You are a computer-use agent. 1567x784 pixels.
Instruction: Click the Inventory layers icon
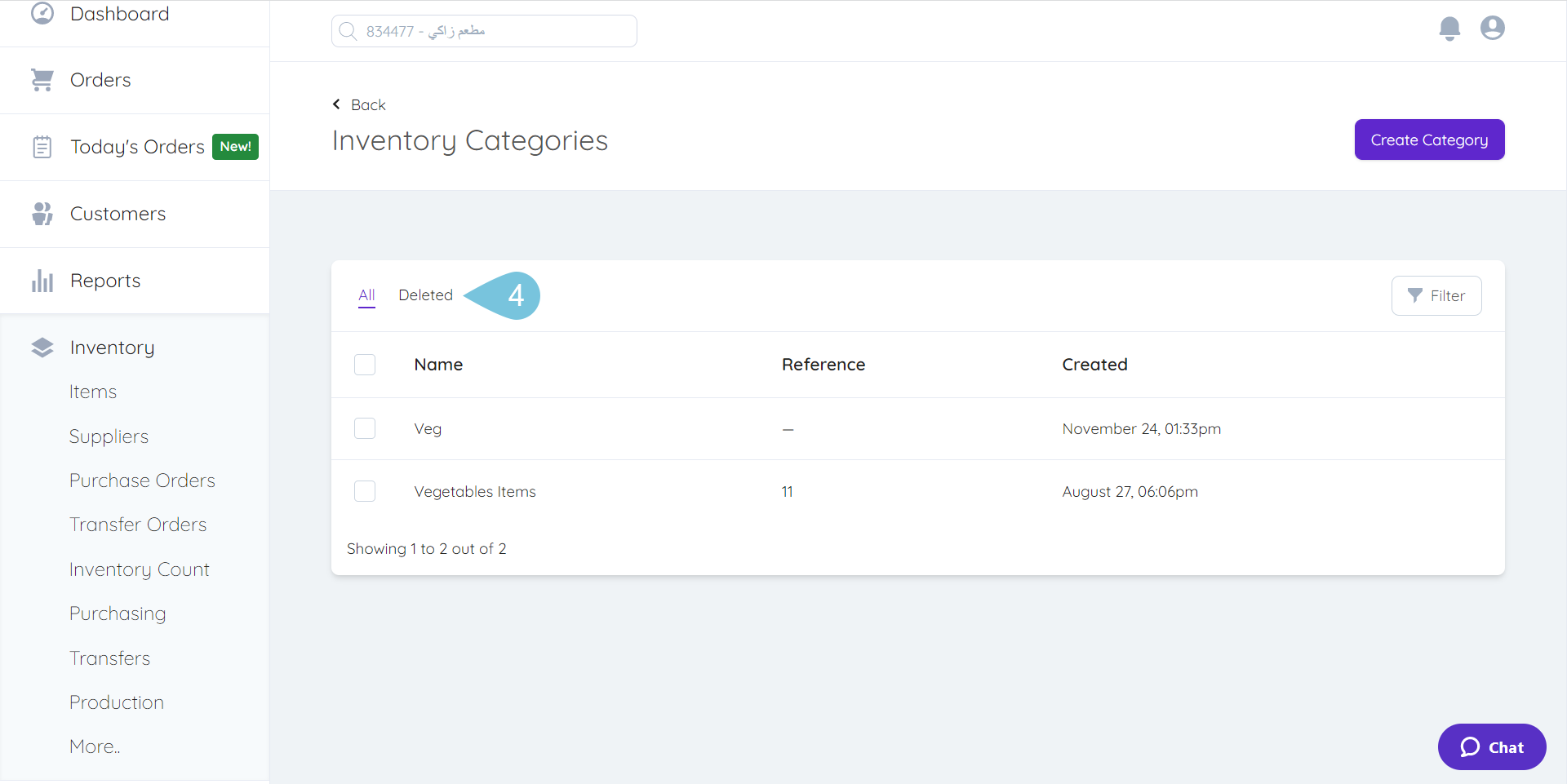click(x=42, y=348)
